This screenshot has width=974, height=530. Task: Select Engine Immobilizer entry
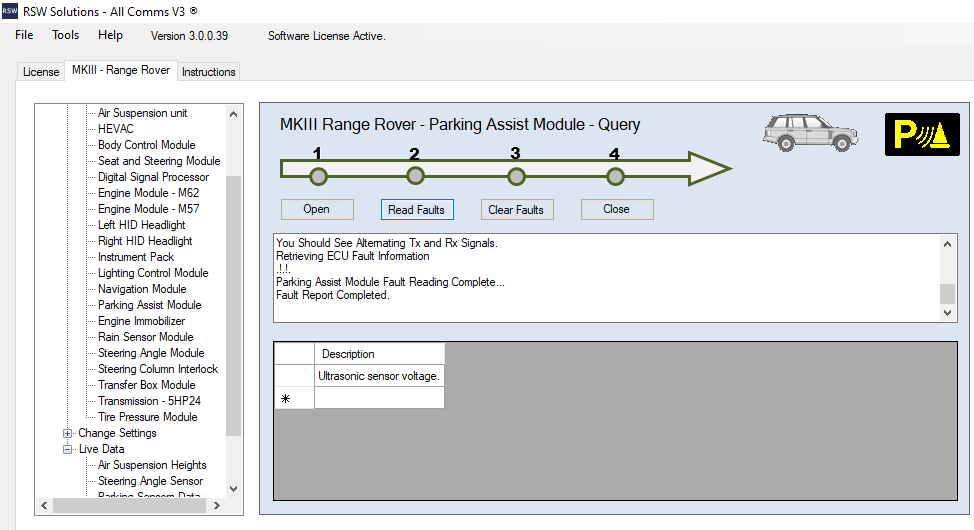coord(142,321)
